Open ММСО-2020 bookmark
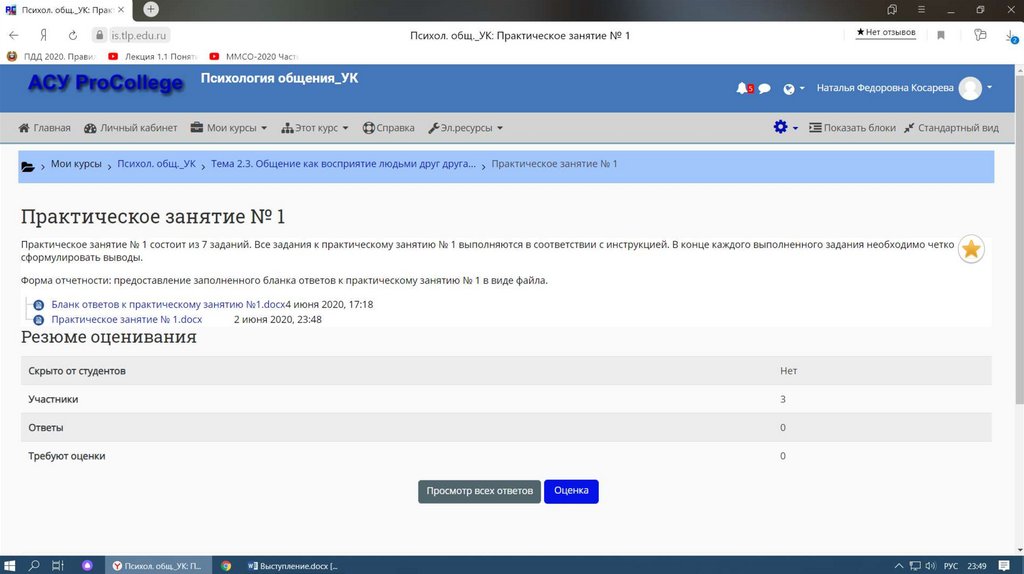 tap(253, 57)
